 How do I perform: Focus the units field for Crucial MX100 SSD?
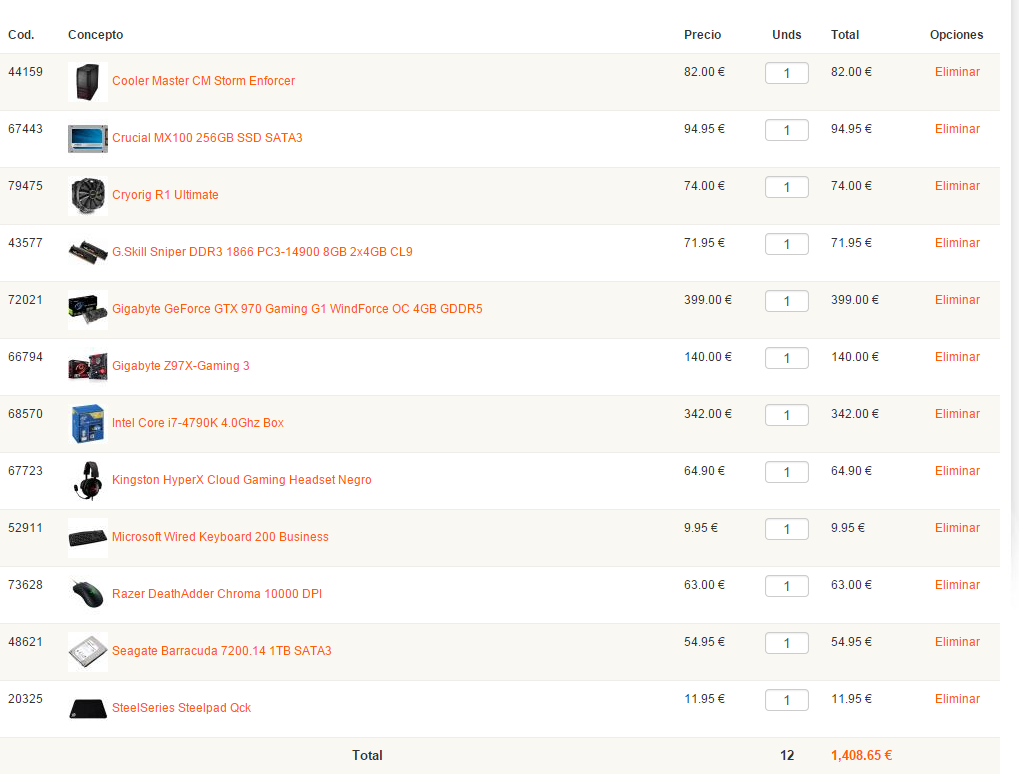tap(786, 131)
